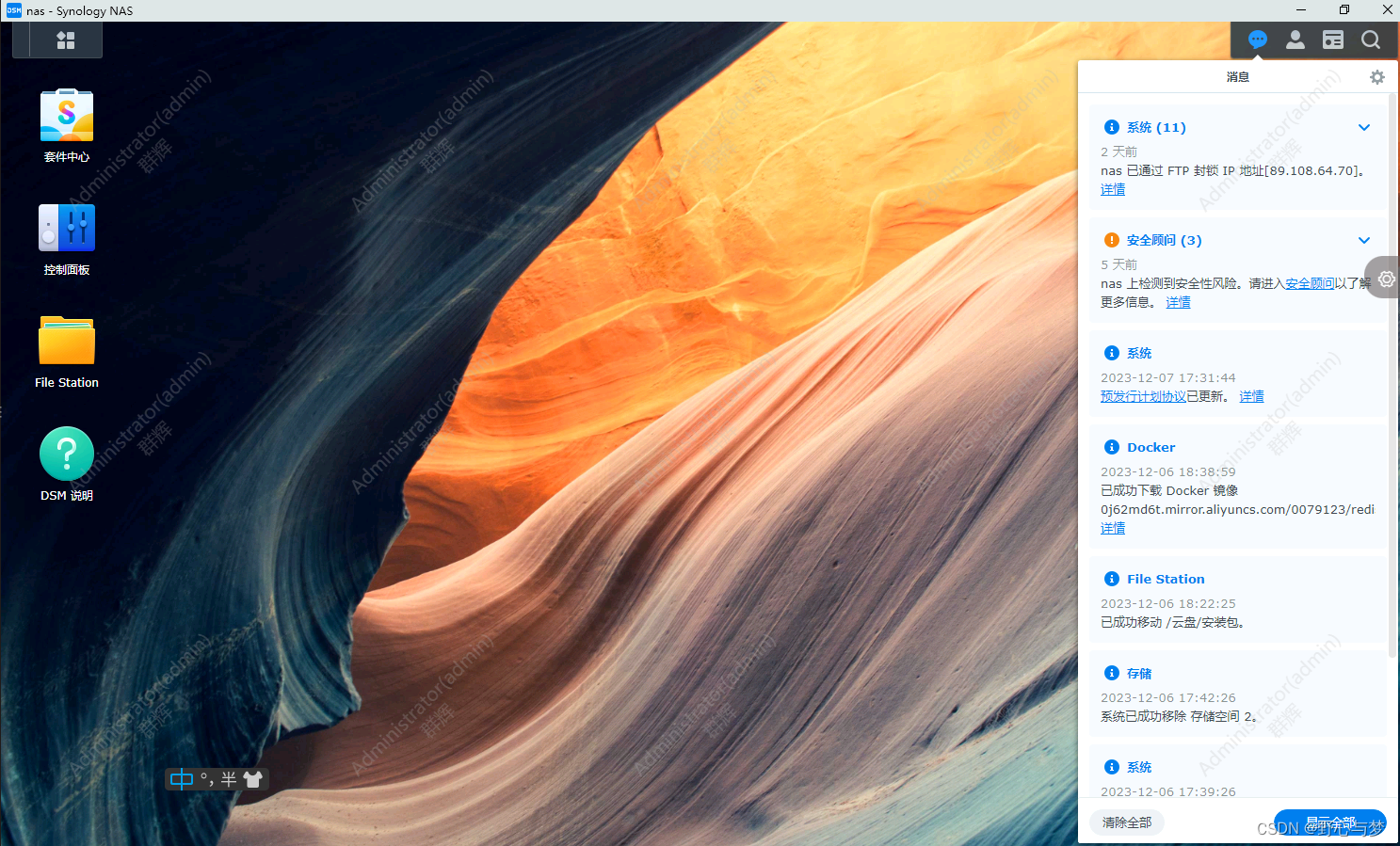Select the 消息 panel header title
Screen dimensions: 1400x846
[x=1238, y=77]
